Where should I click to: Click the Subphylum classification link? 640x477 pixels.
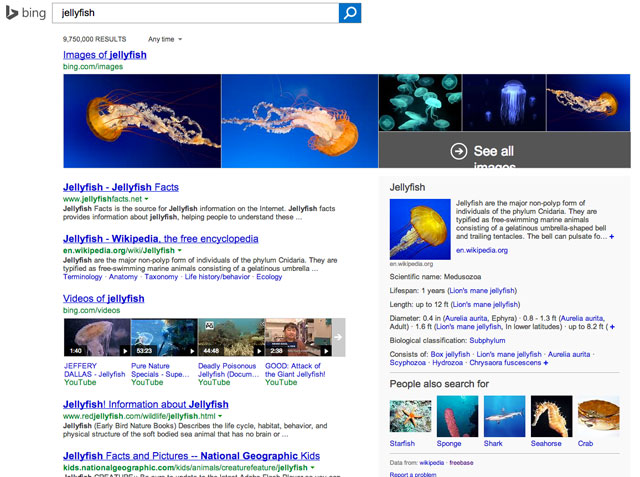487,340
